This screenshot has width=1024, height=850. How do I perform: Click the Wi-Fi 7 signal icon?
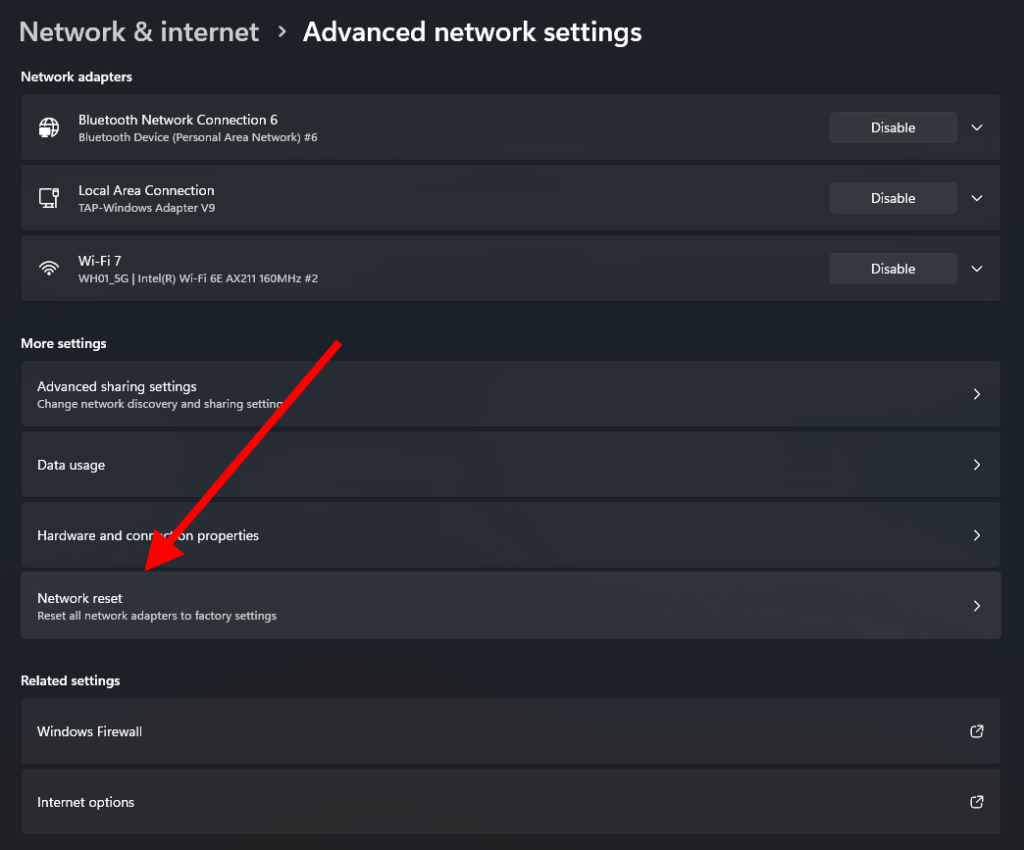tap(48, 268)
